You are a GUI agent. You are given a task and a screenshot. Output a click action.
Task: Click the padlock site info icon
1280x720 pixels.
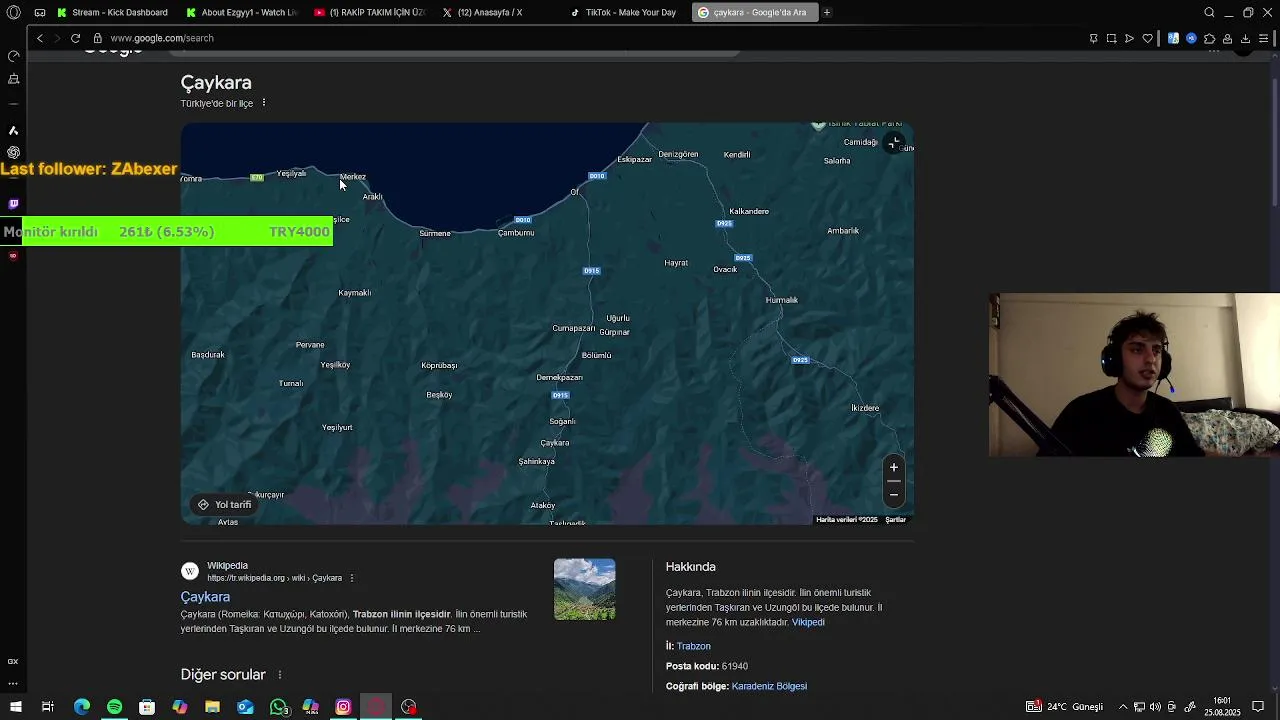(x=98, y=38)
